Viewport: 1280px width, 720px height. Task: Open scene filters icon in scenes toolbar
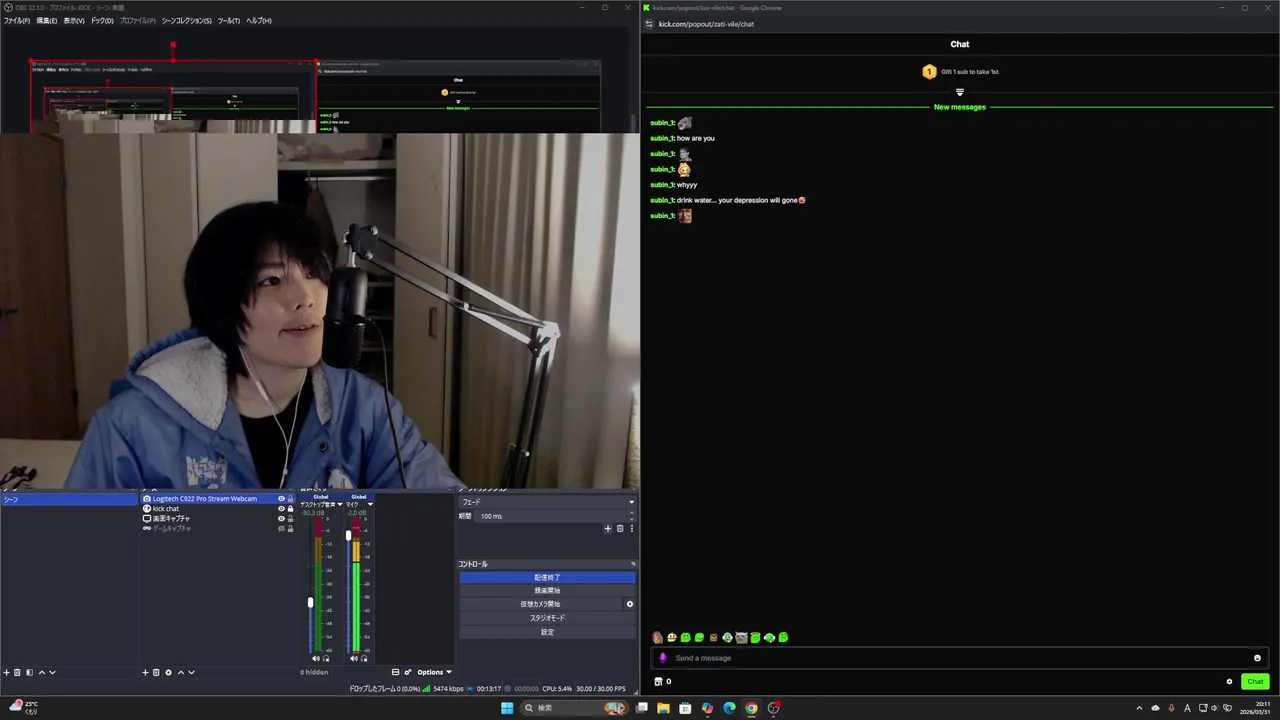(x=29, y=672)
